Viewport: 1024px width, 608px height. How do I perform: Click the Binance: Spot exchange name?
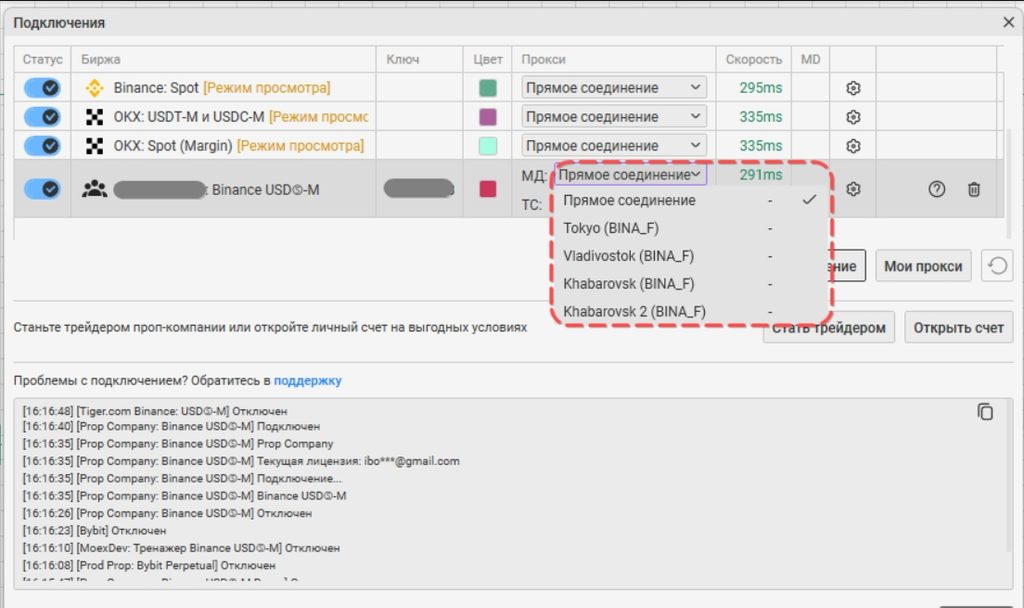156,88
